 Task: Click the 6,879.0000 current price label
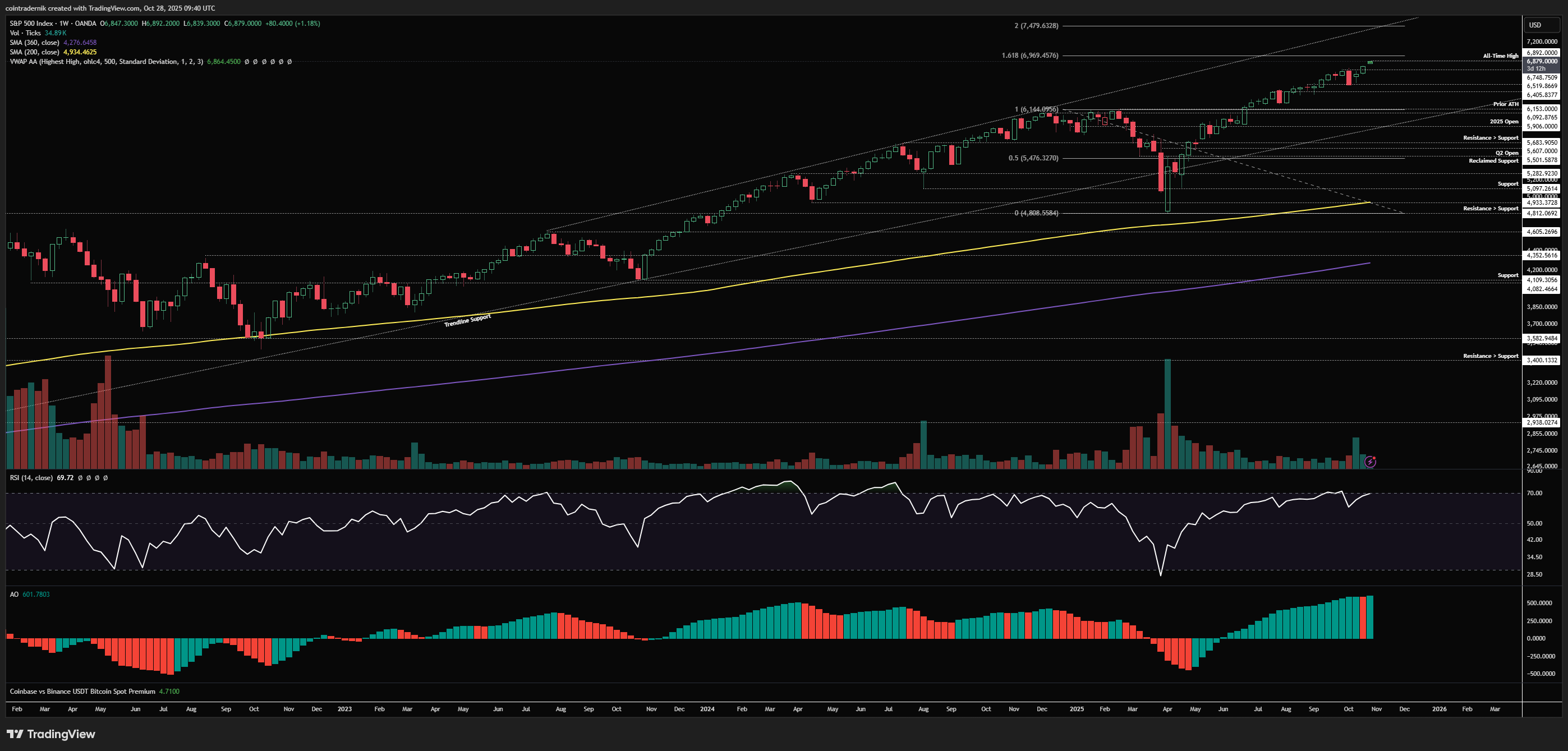click(1542, 62)
